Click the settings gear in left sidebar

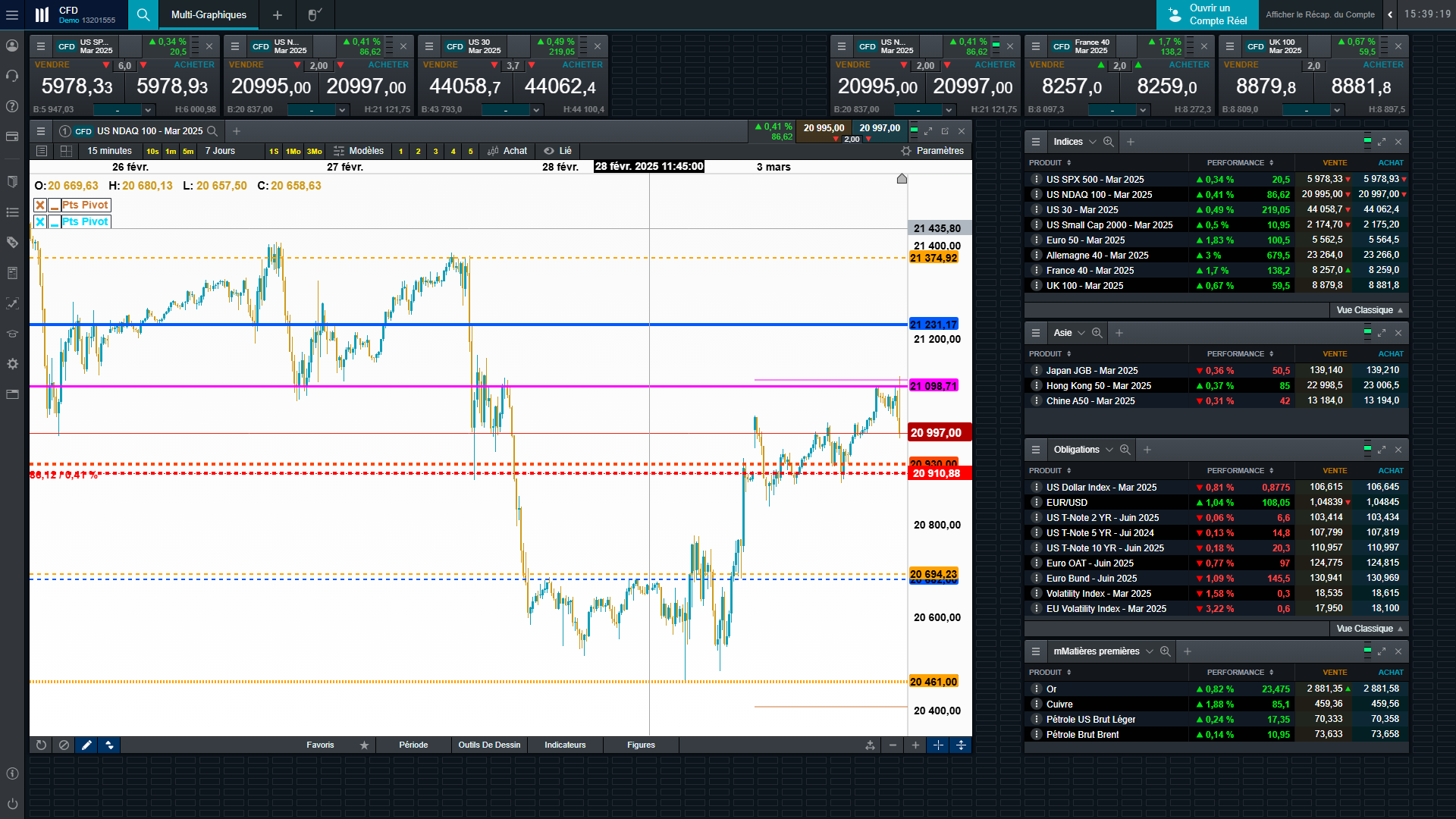coord(12,364)
